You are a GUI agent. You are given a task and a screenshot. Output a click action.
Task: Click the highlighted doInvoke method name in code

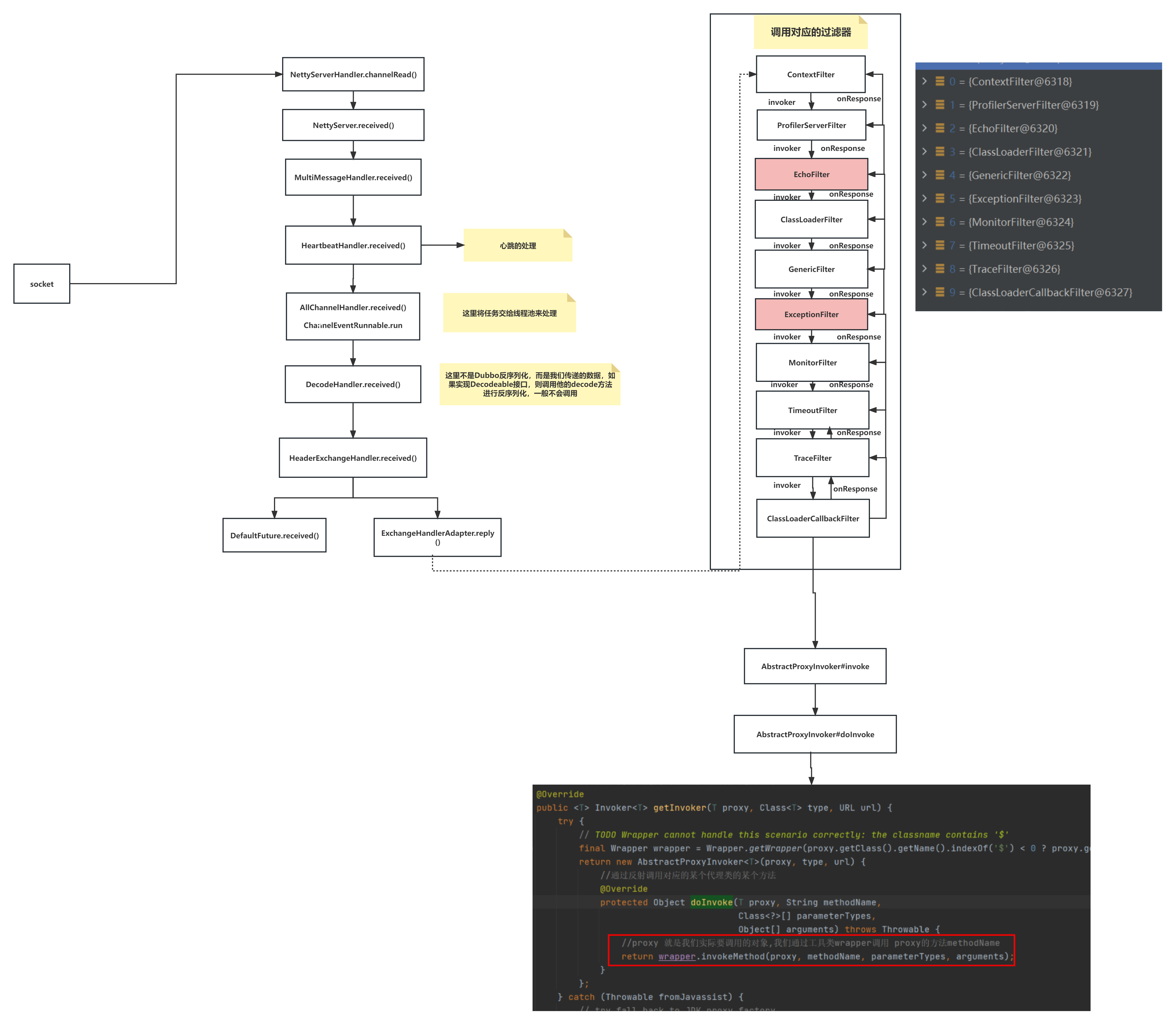click(x=711, y=902)
